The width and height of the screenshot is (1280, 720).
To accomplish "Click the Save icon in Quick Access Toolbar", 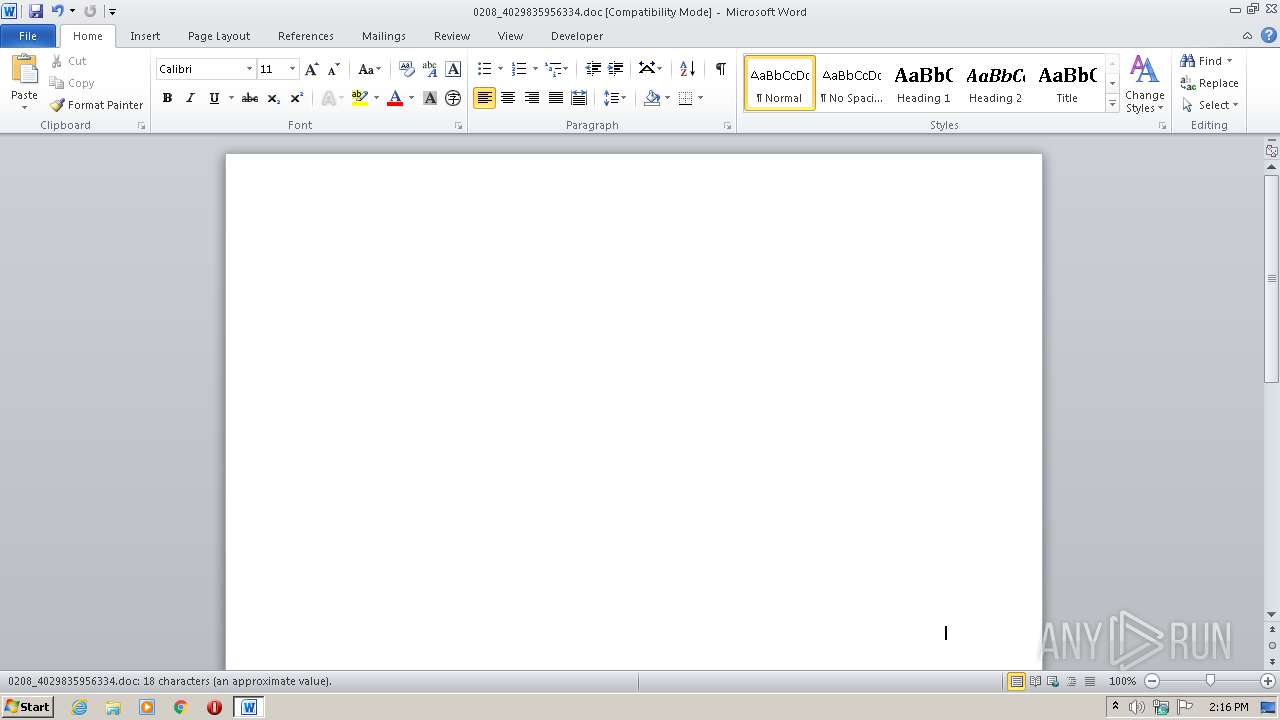I will [x=36, y=11].
